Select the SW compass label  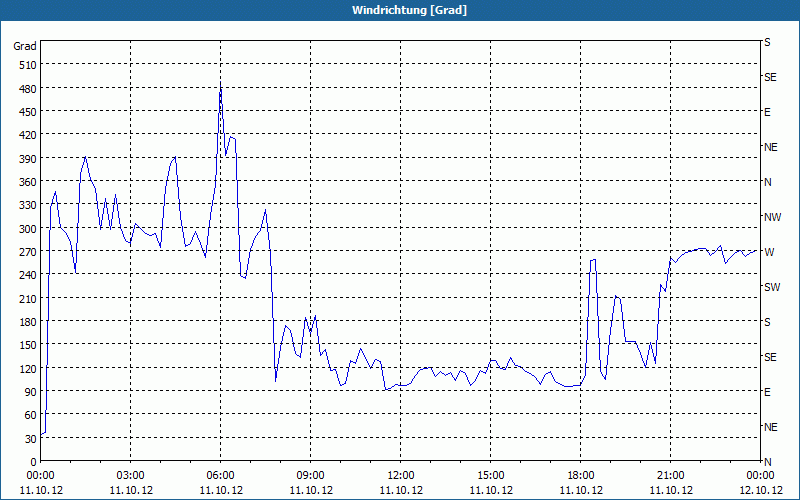tap(772, 287)
